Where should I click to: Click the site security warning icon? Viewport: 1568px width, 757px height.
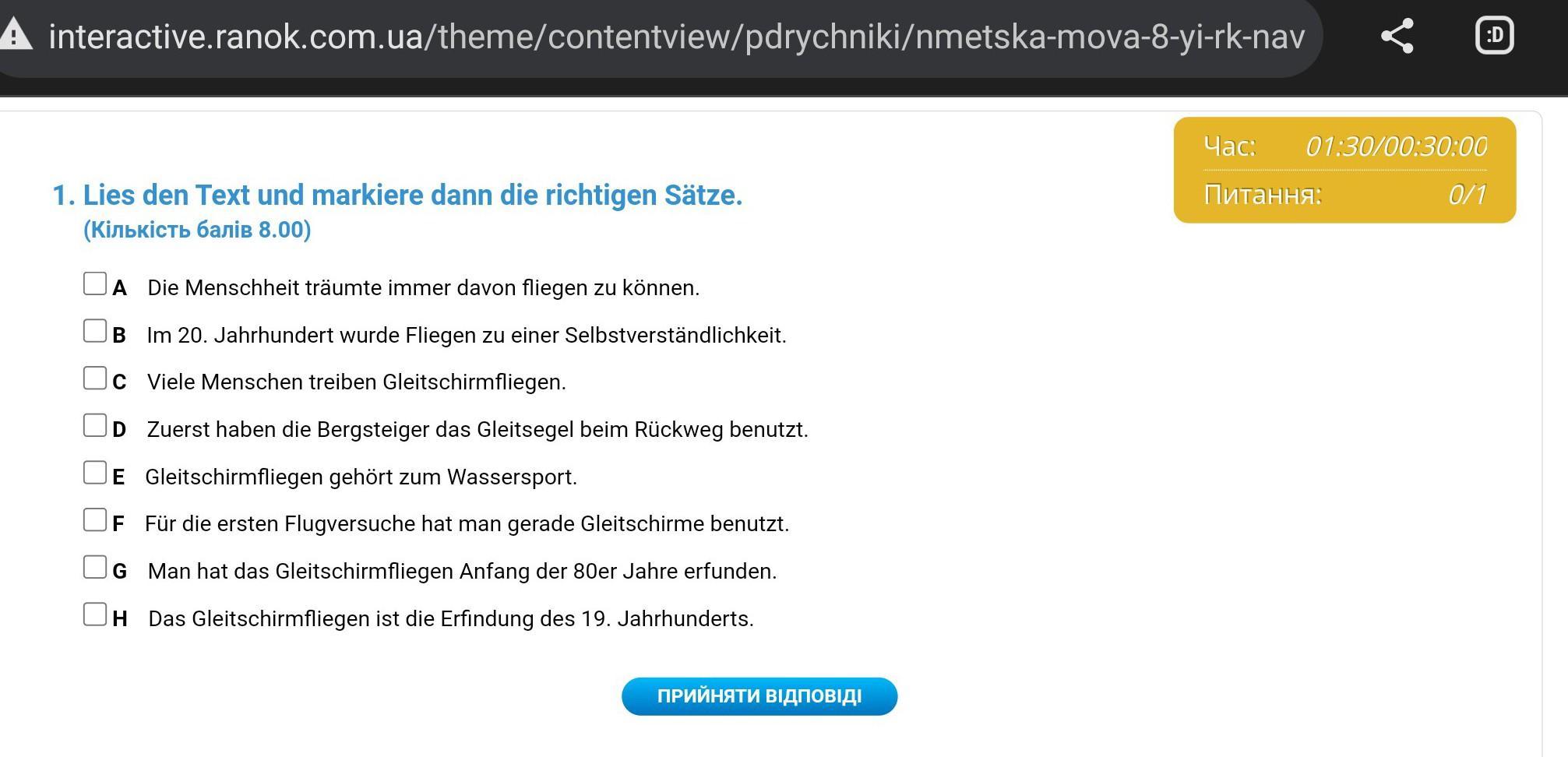(16, 35)
